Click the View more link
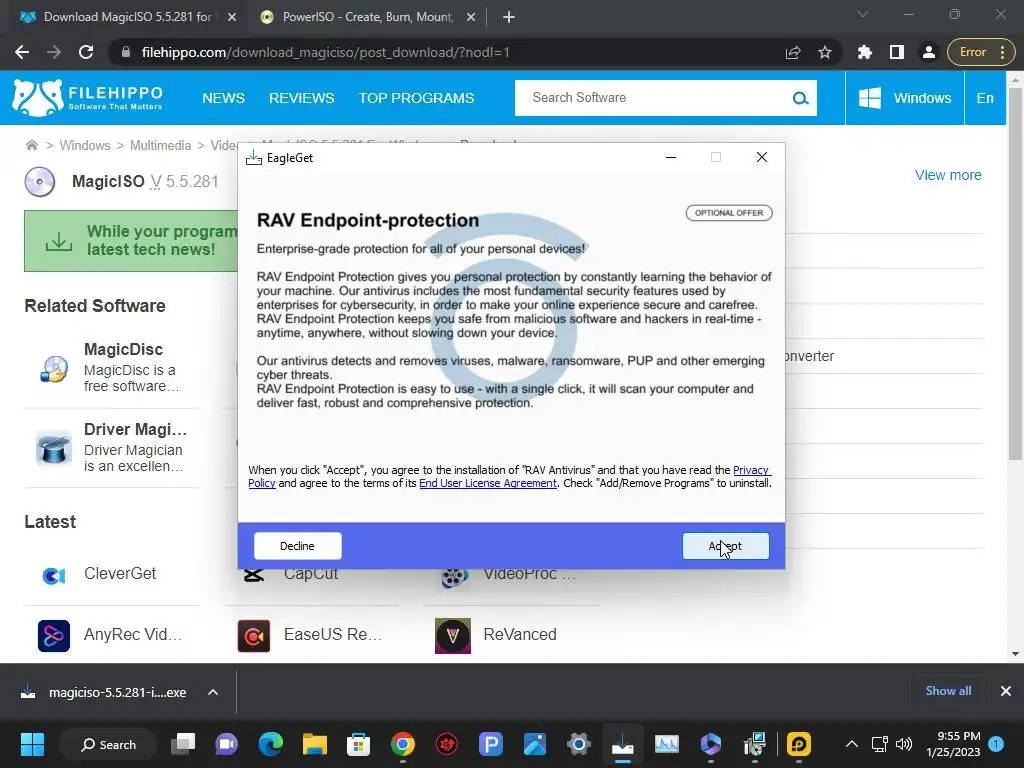1024x768 pixels. pos(948,175)
